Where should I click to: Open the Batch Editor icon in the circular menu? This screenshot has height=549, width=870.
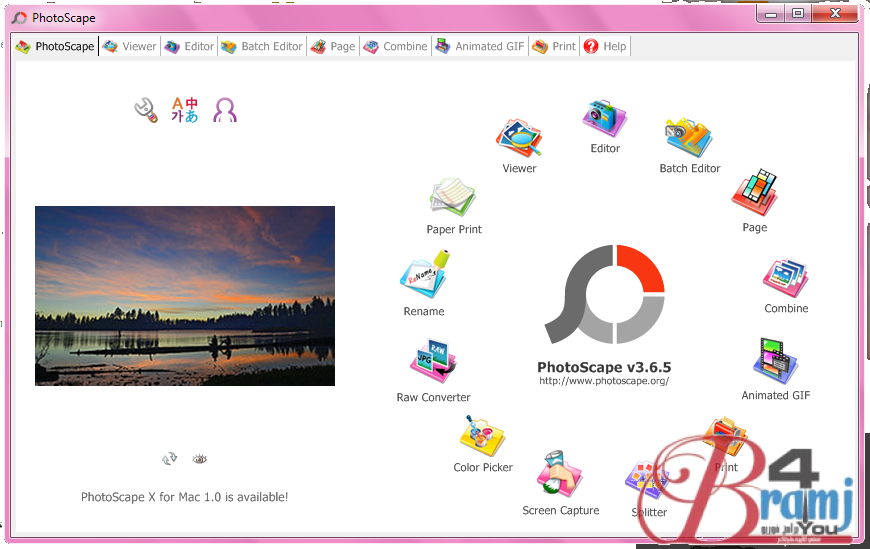click(x=689, y=138)
